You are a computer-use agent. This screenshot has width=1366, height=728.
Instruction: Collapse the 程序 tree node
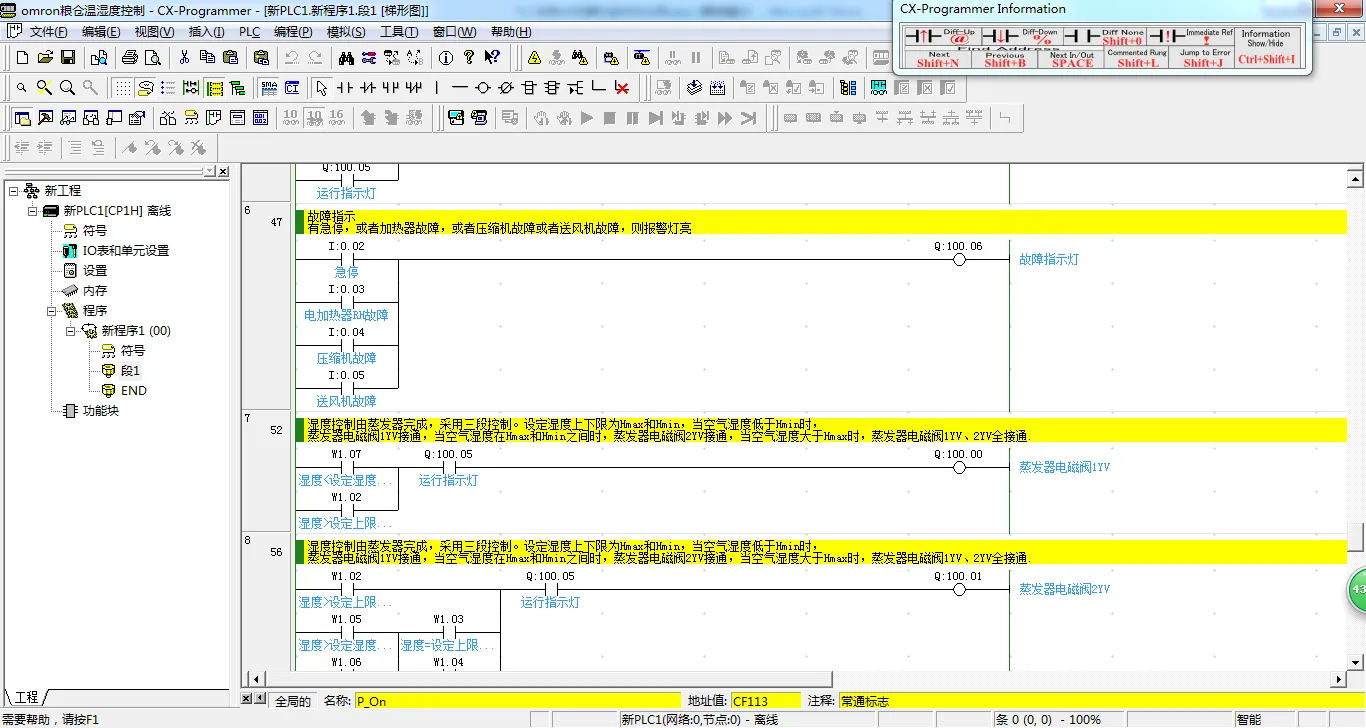tap(52, 311)
